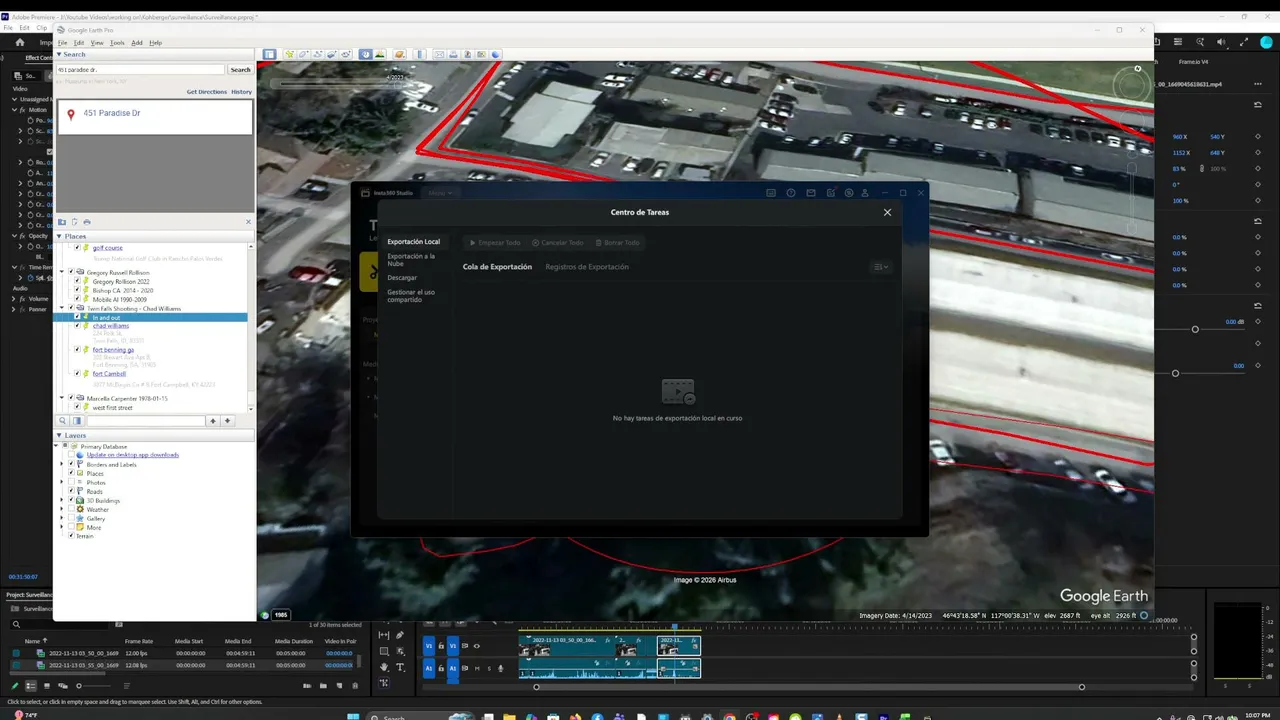Click the Places panel magnifier search icon

[62, 421]
